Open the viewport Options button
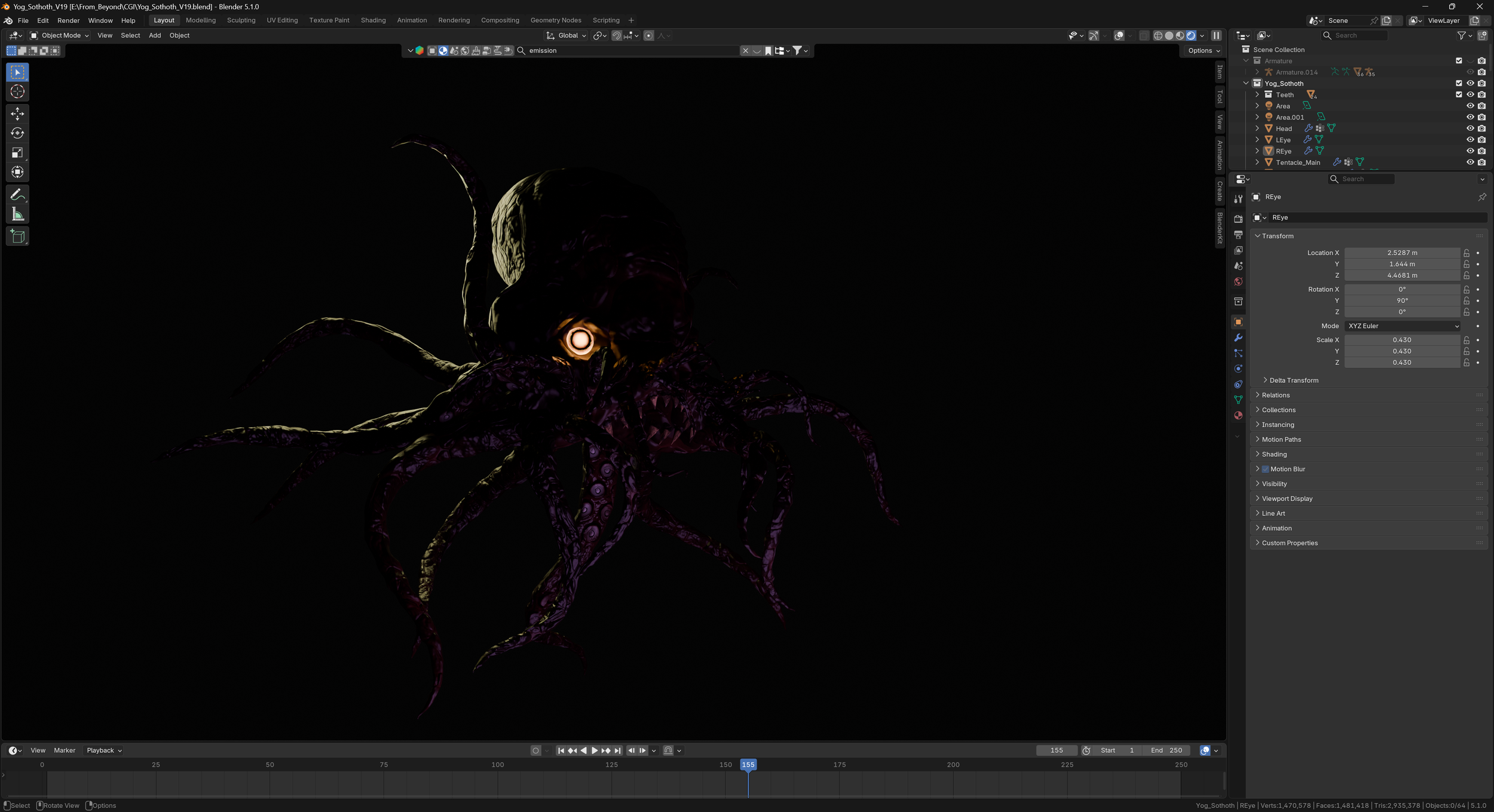1494x812 pixels. [1204, 51]
